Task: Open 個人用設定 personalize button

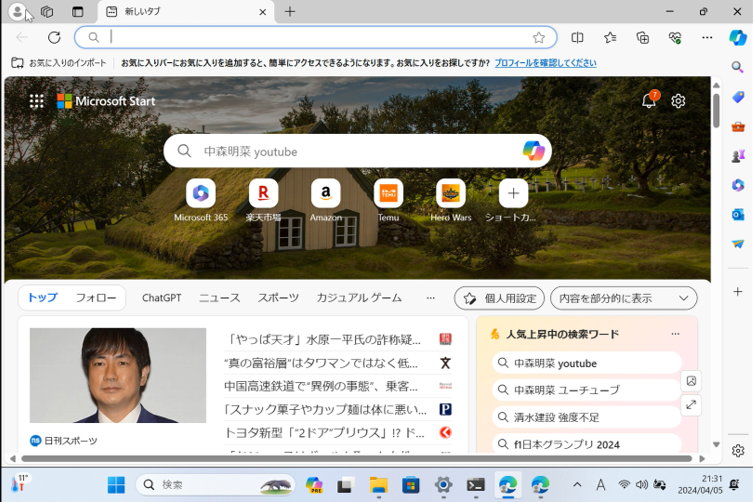Action: coord(499,298)
